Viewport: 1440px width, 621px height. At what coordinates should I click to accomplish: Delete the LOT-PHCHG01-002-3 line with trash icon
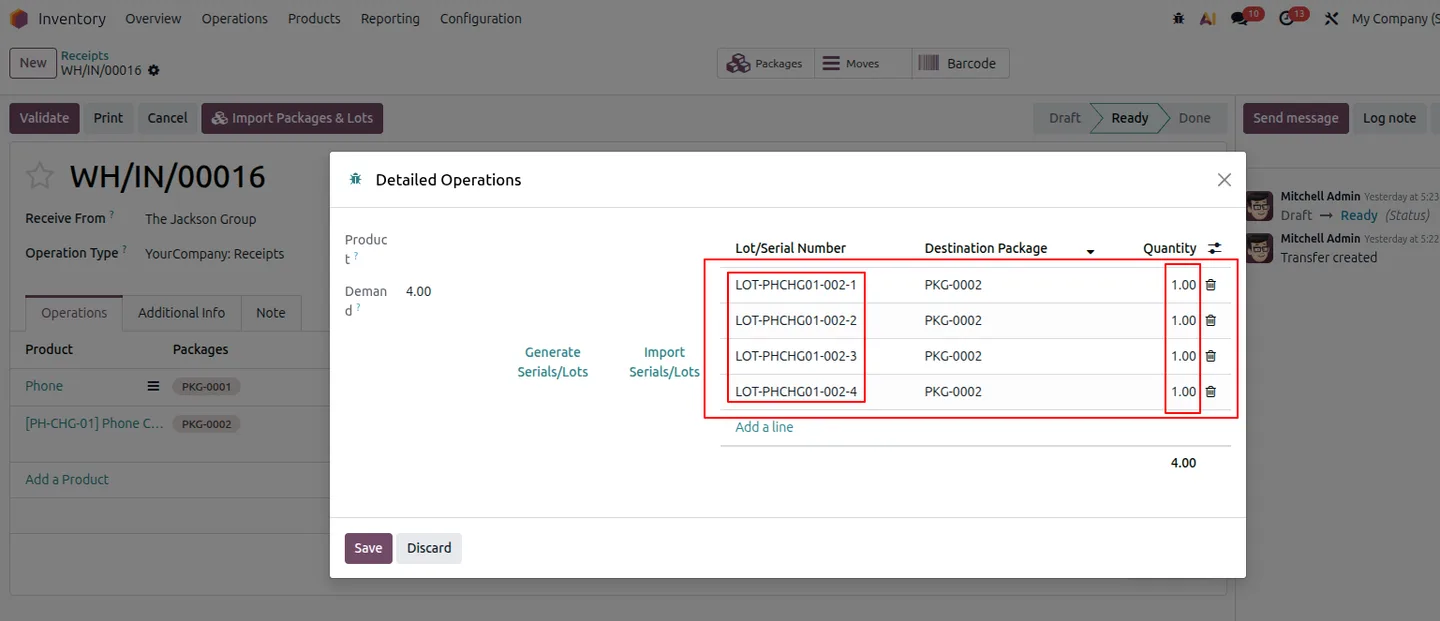point(1210,356)
